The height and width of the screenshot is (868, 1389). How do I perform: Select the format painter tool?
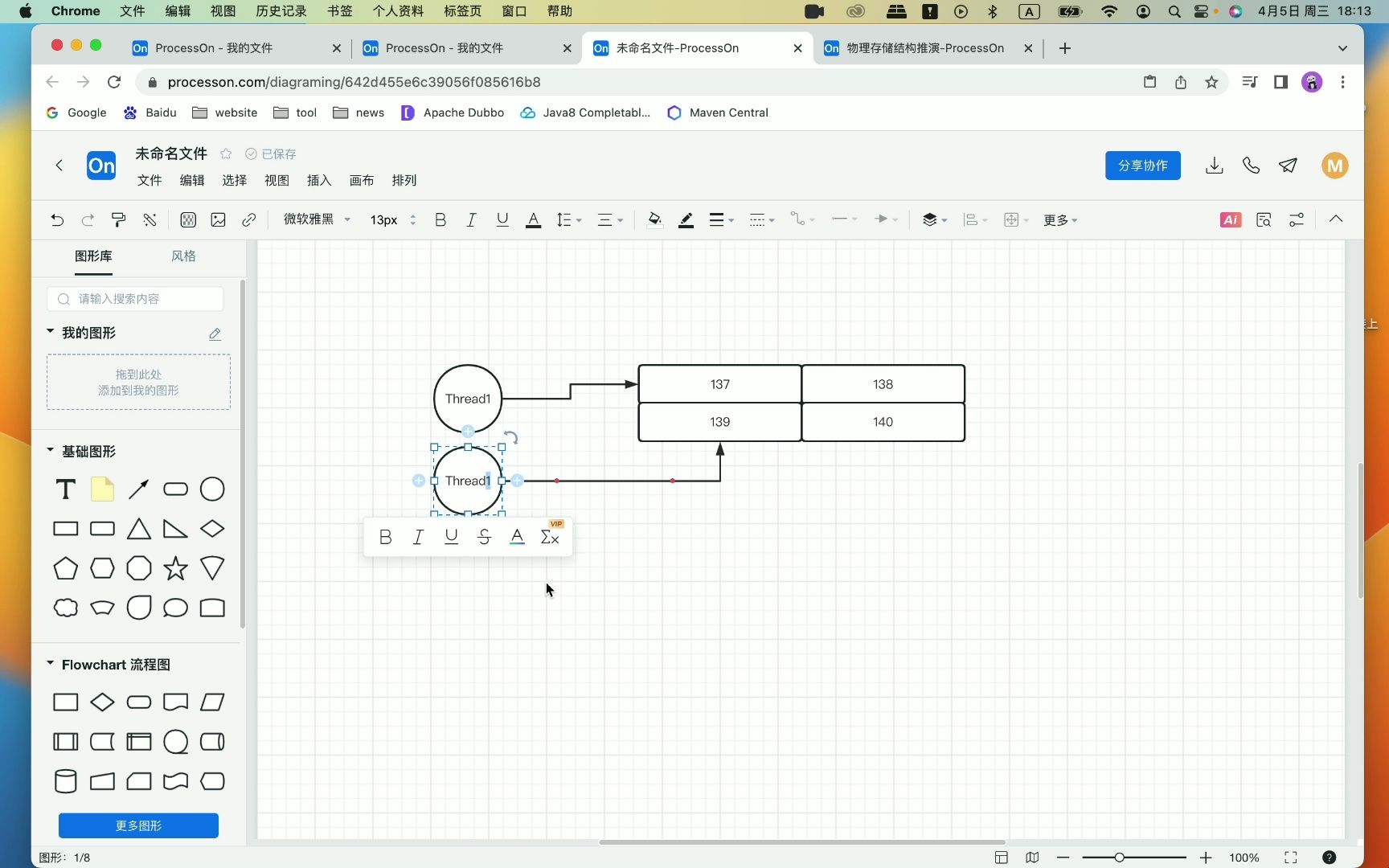(x=118, y=219)
